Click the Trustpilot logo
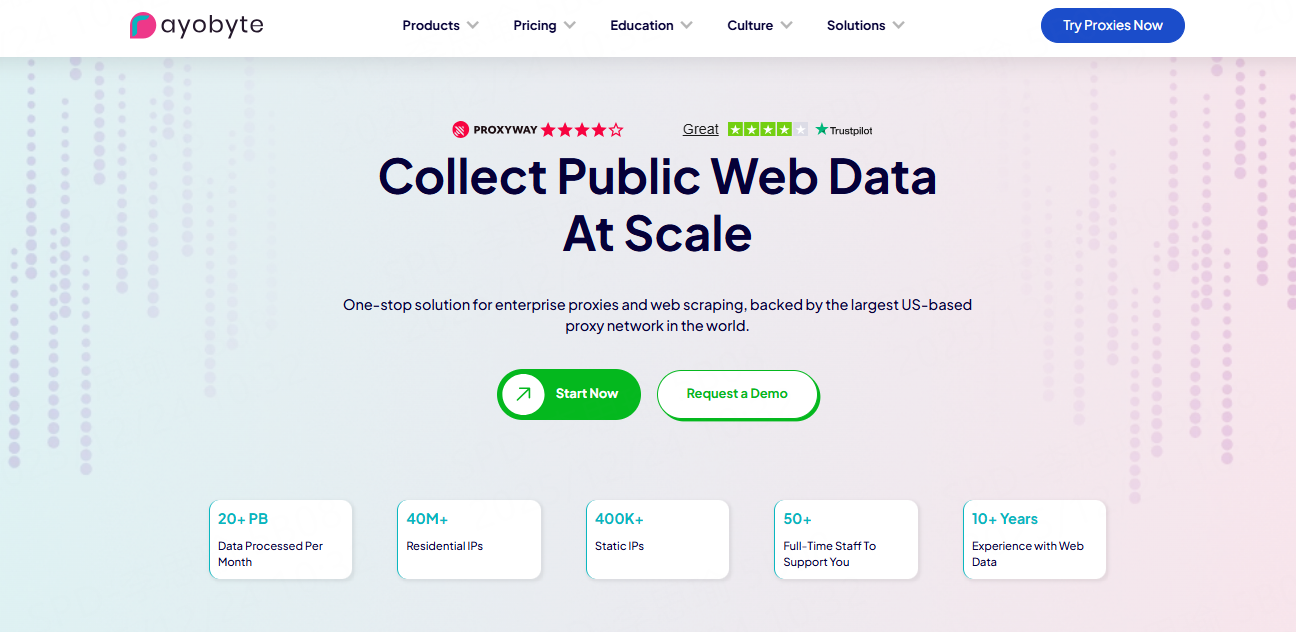This screenshot has height=632, width=1296. tap(844, 129)
